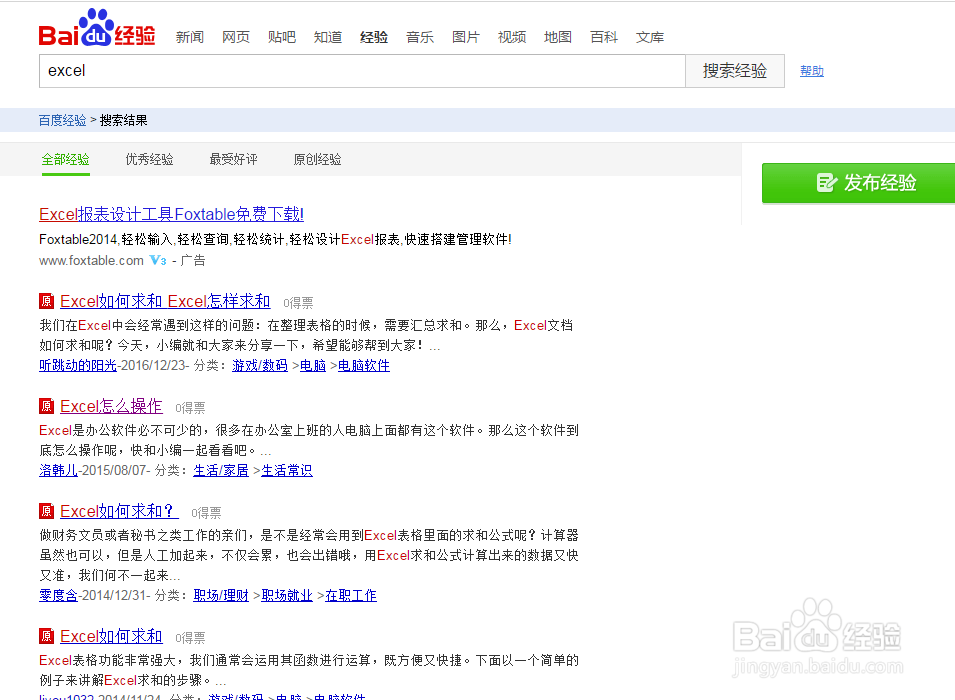Visit author 洛韩儿's profile link
Image resolution: width=955 pixels, height=700 pixels.
click(x=58, y=470)
